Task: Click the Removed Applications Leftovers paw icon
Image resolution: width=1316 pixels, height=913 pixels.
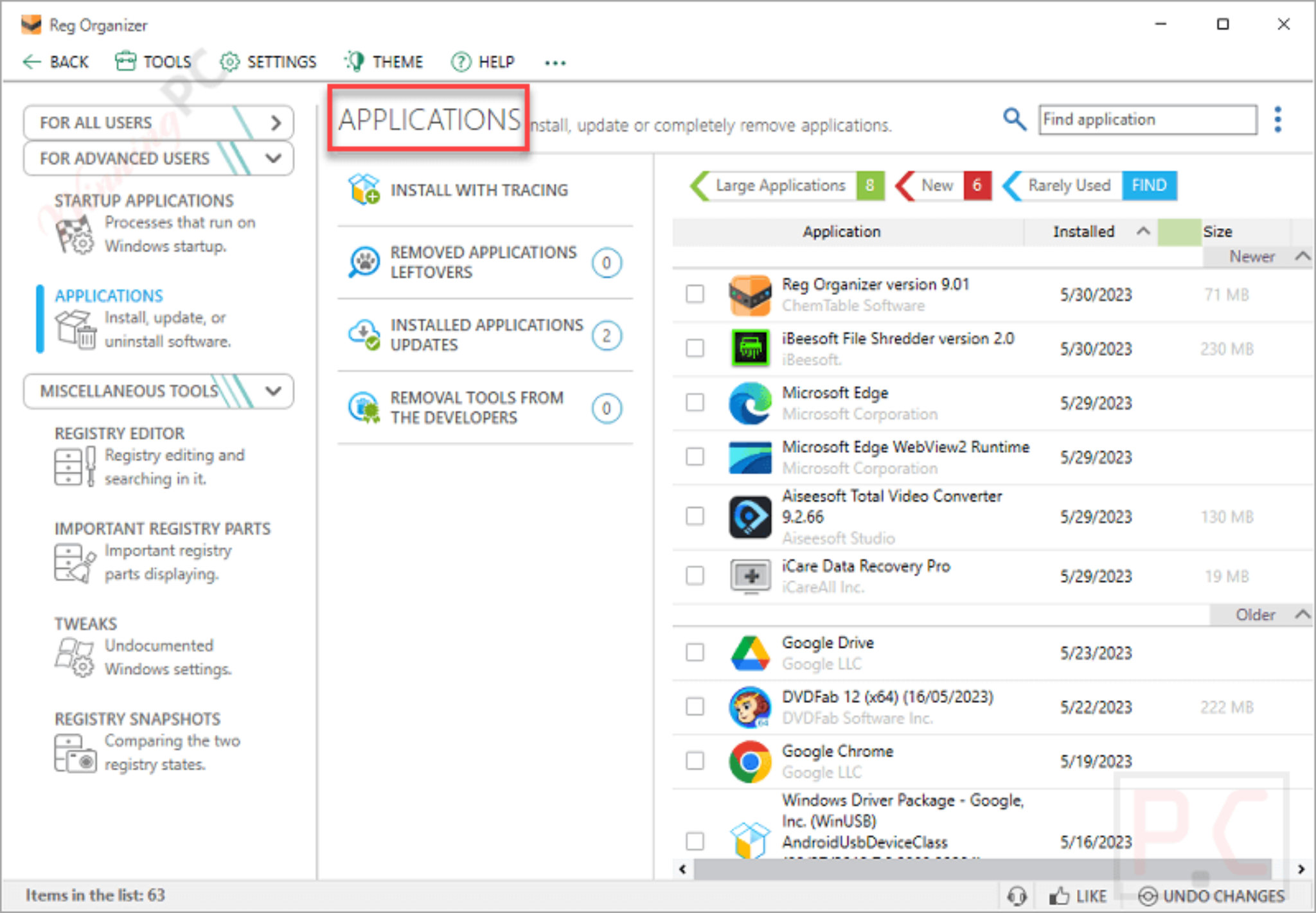Action: [364, 262]
